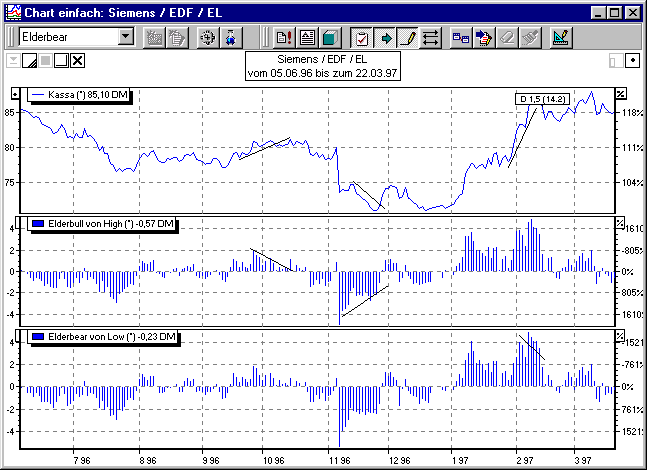Viewport: 647px width, 470px height.
Task: Click the double-arrow swap icon
Action: click(x=430, y=38)
